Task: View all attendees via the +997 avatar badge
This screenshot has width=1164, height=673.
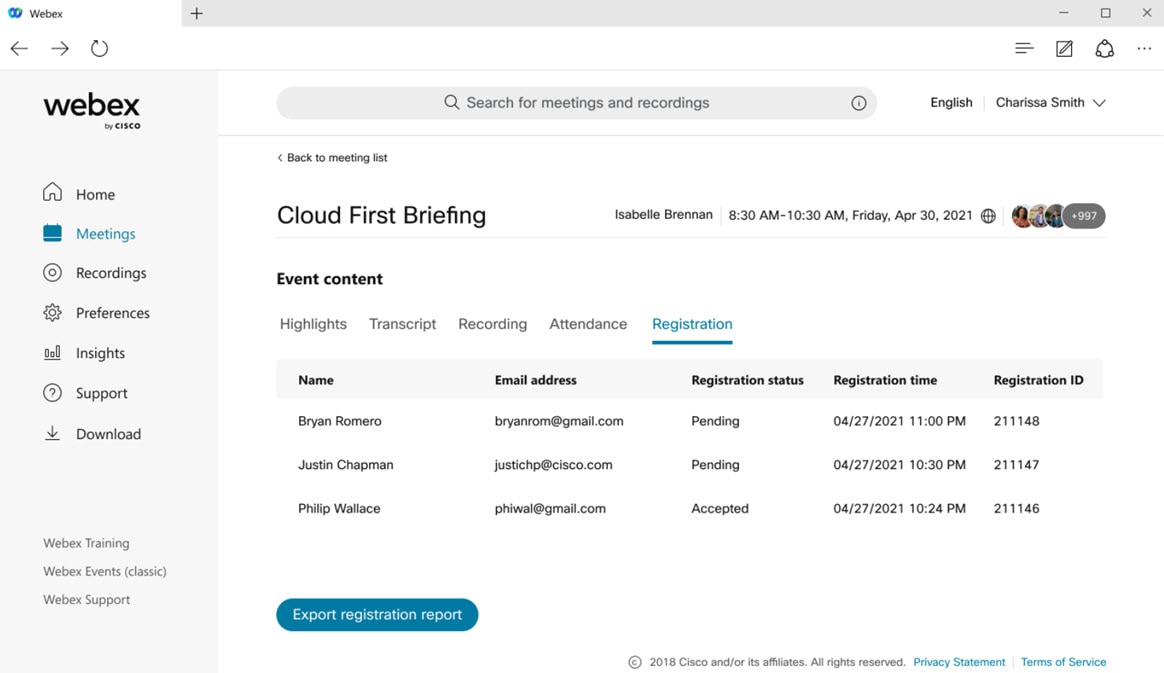Action: (1085, 215)
